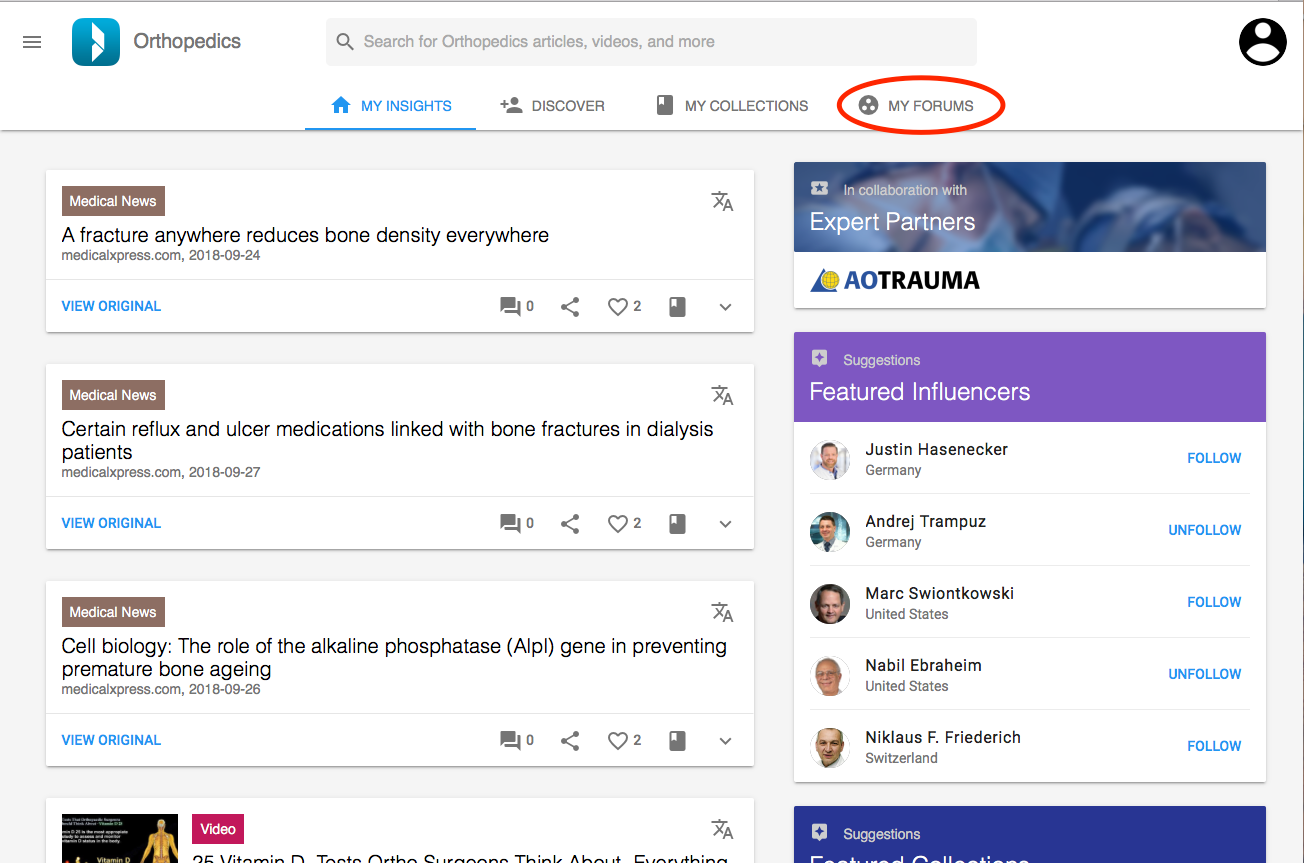
Task: Click Medical News tag on reflux medications article
Action: click(x=113, y=395)
